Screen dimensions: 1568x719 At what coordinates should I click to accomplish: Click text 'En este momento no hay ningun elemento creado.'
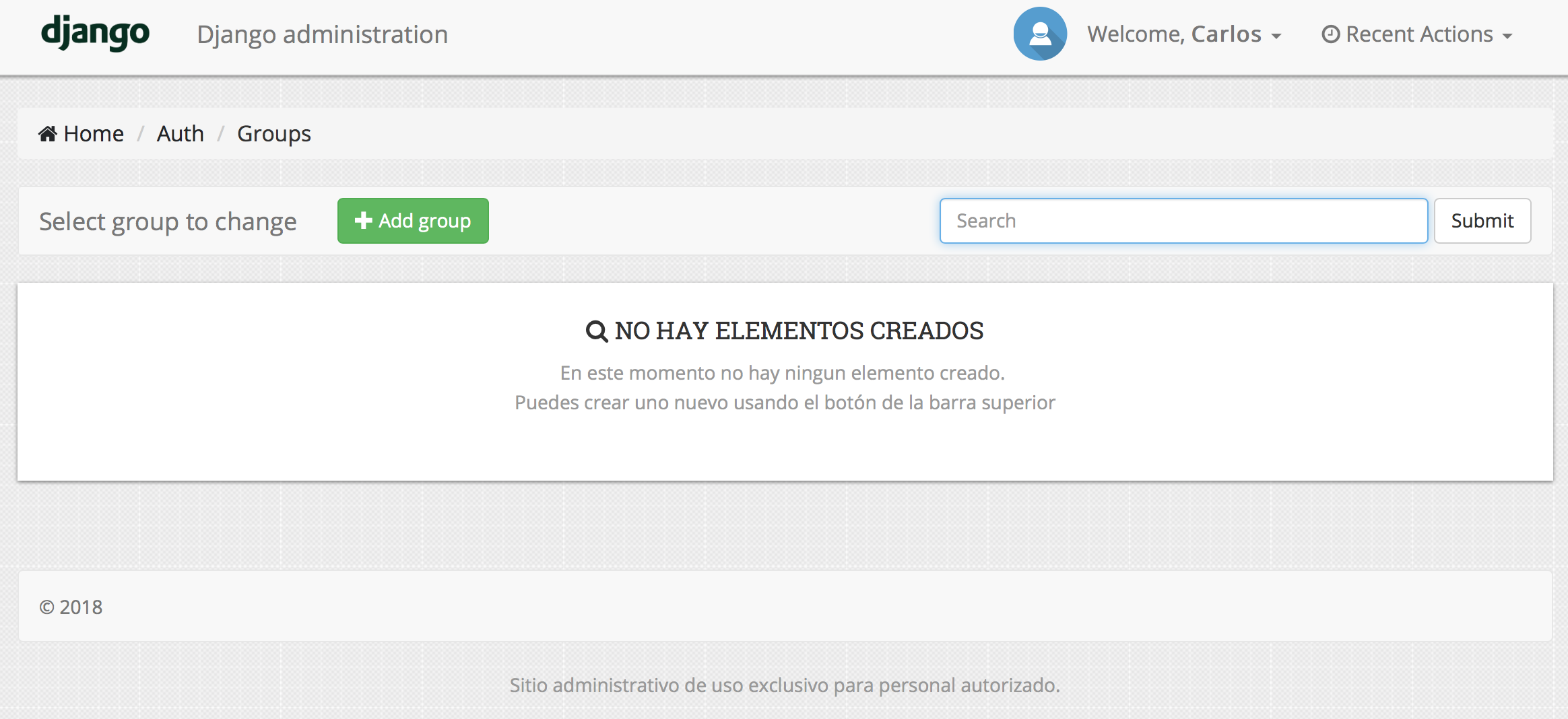tap(783, 372)
